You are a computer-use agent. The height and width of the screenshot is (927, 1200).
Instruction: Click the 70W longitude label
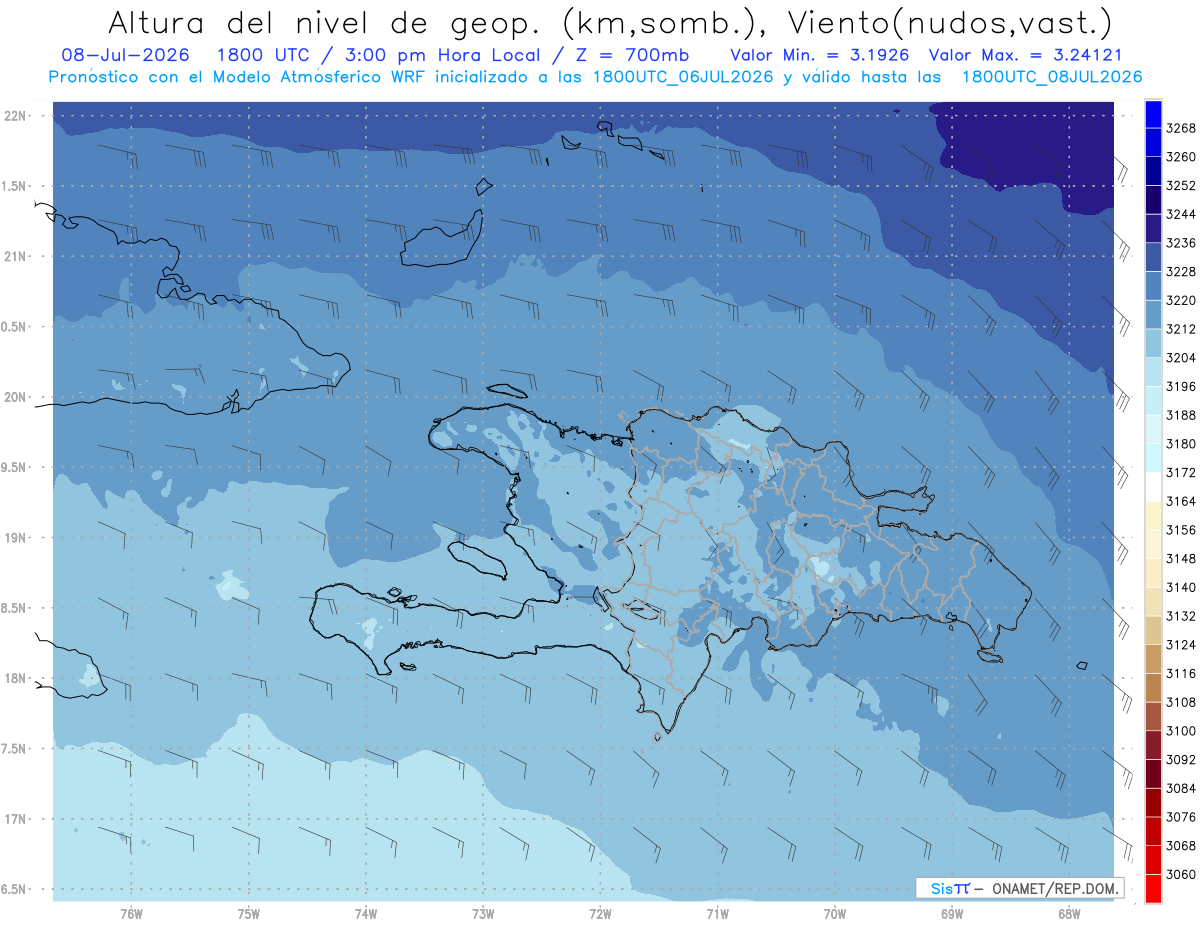835,913
